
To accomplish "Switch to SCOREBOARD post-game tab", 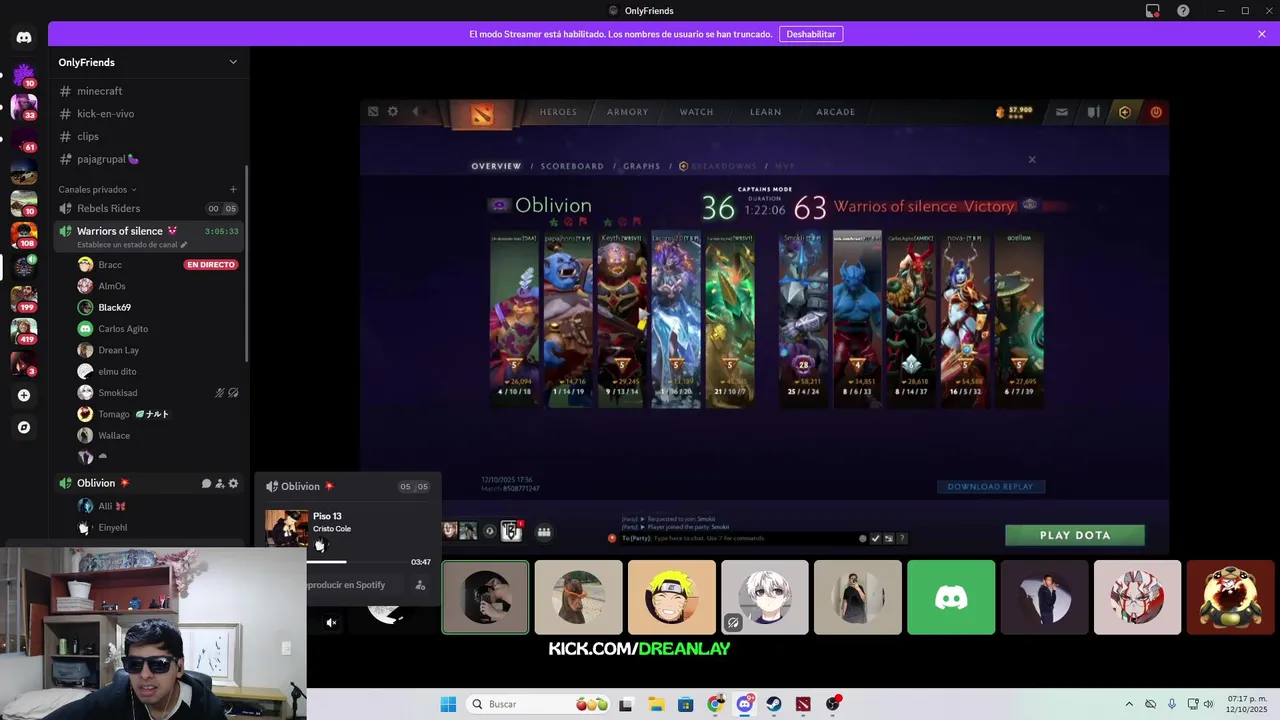I will 573,166.
